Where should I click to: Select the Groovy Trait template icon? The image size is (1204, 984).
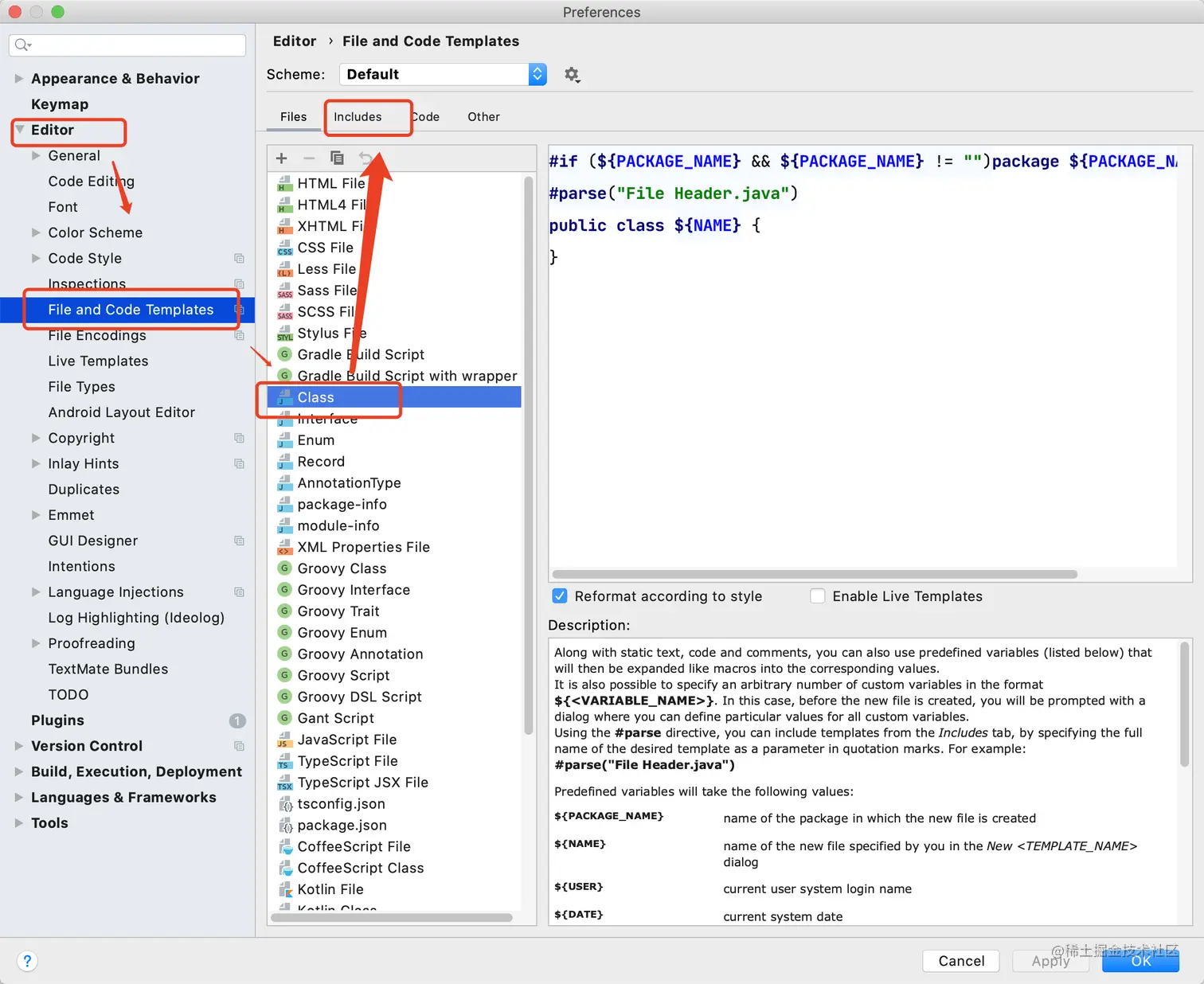(x=284, y=611)
